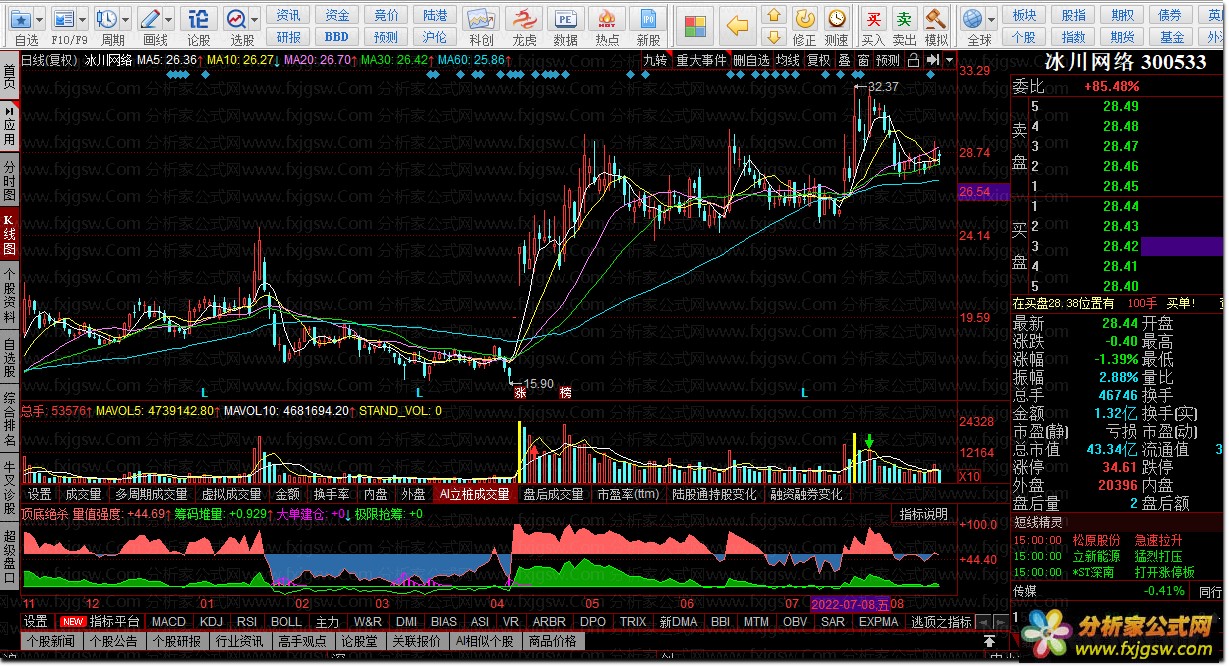Open the F10/F9 company info icon

click(x=63, y=19)
